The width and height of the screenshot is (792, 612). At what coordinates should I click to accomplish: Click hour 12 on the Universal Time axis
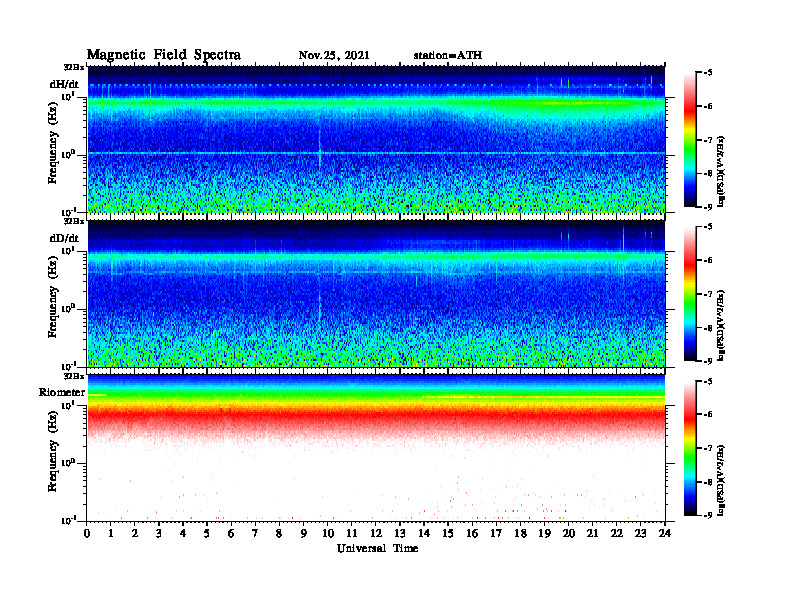coord(376,534)
